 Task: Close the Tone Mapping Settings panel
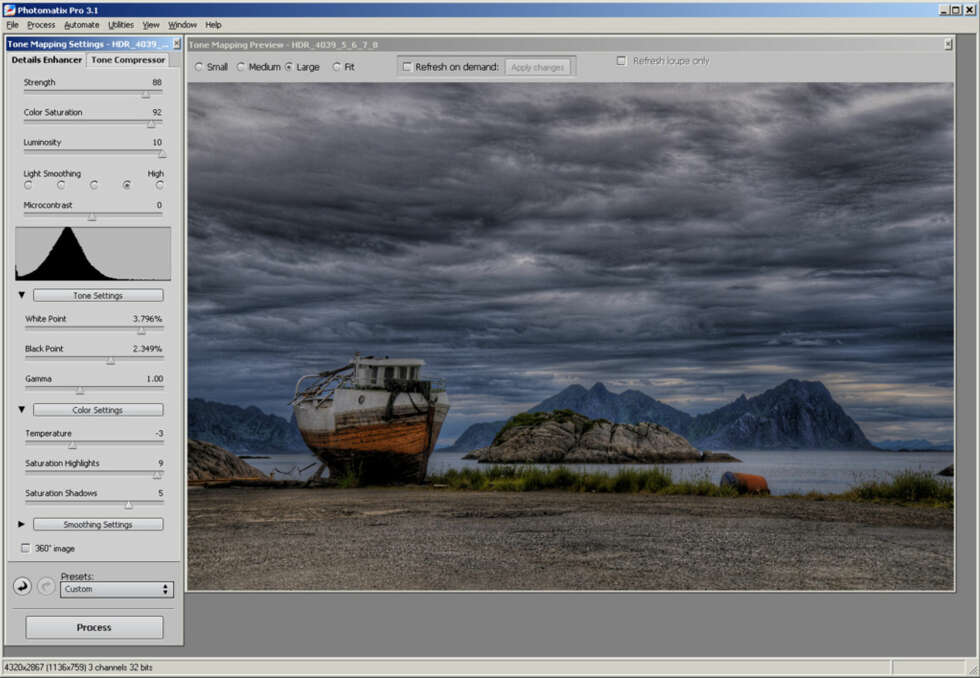click(176, 44)
